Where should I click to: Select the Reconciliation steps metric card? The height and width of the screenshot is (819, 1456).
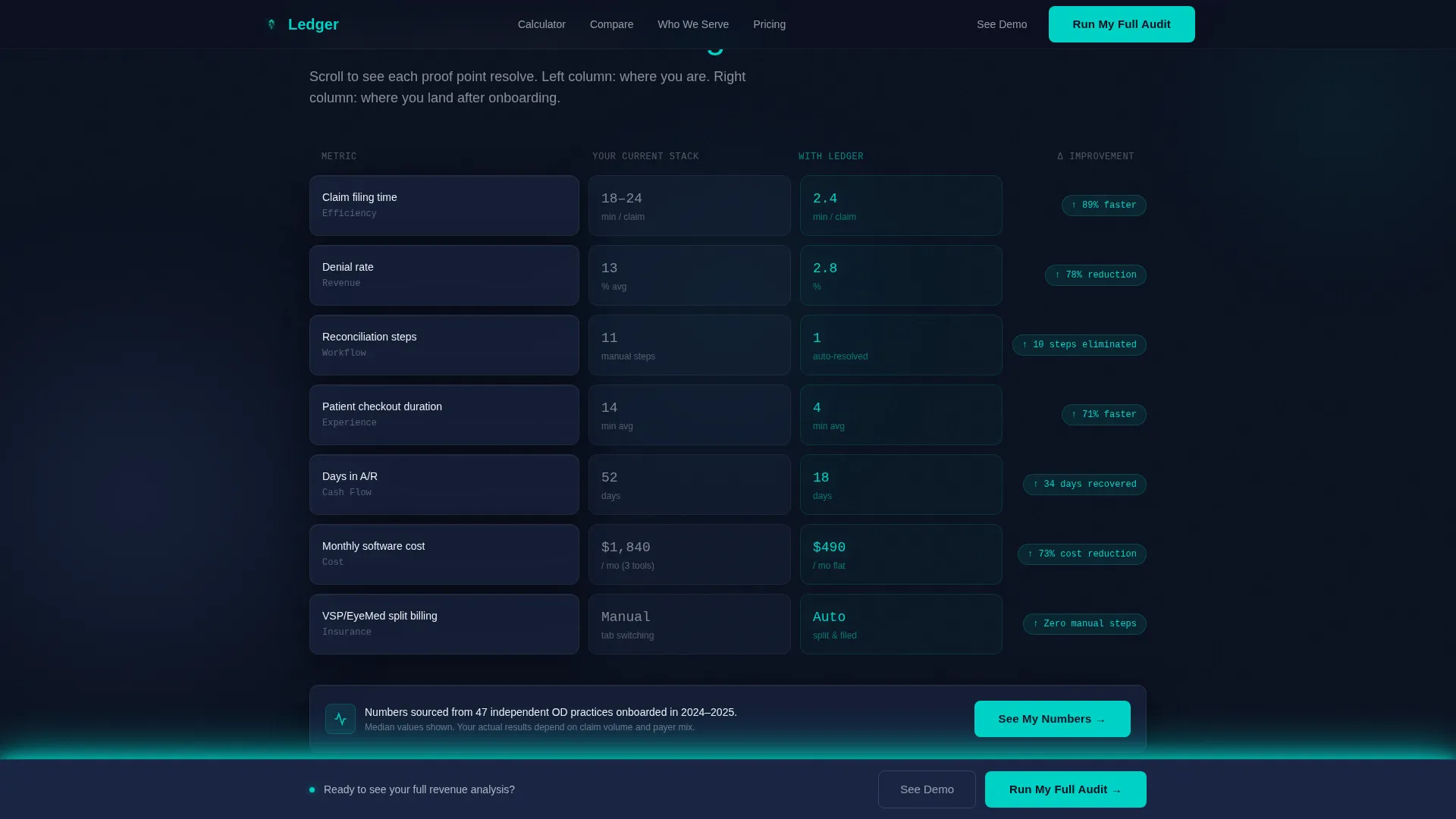pyautogui.click(x=444, y=345)
